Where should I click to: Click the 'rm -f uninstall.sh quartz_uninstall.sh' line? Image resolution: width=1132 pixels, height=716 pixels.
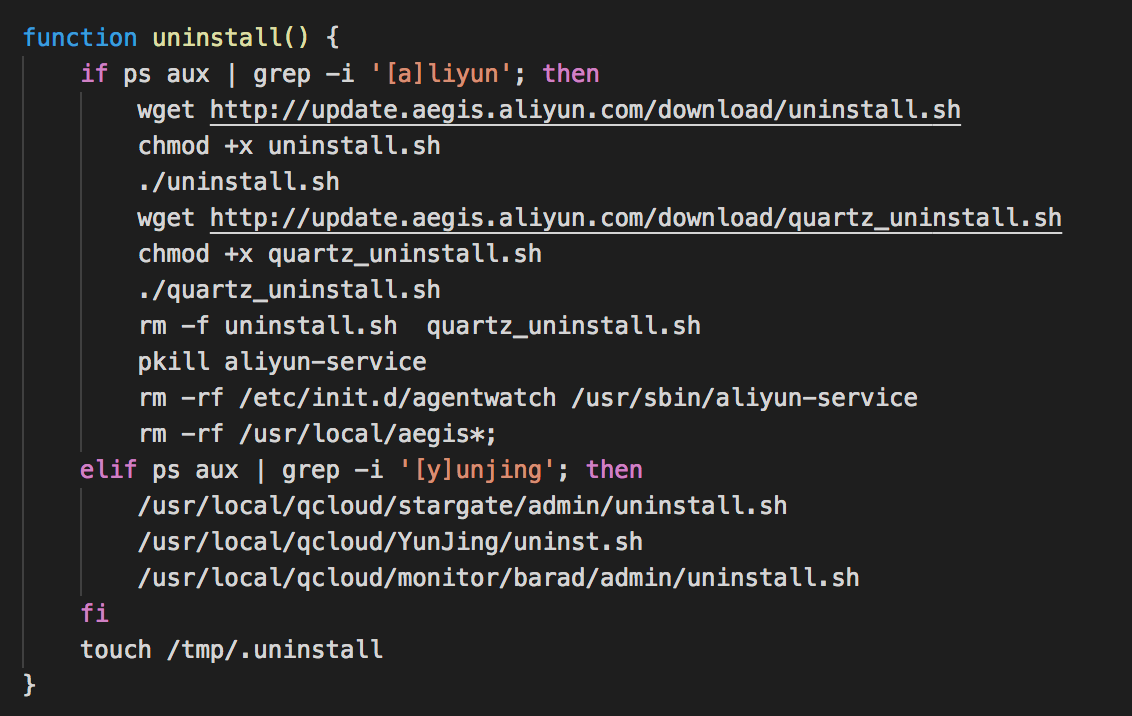coord(419,326)
